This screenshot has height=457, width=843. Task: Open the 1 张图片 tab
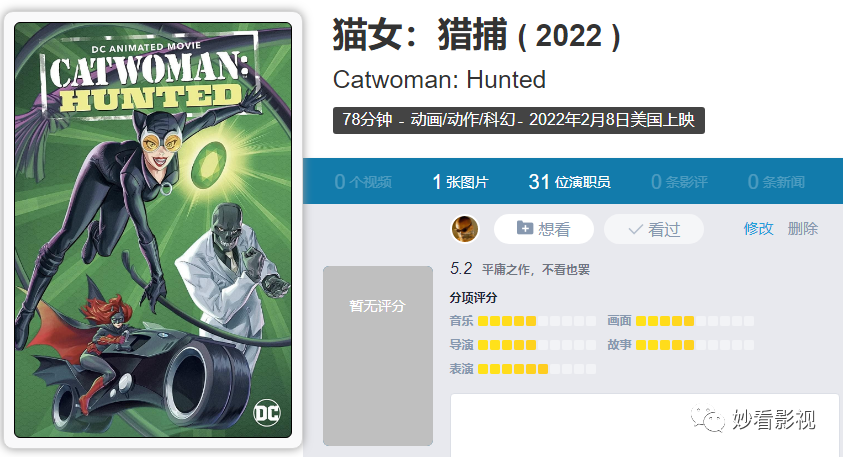[461, 182]
